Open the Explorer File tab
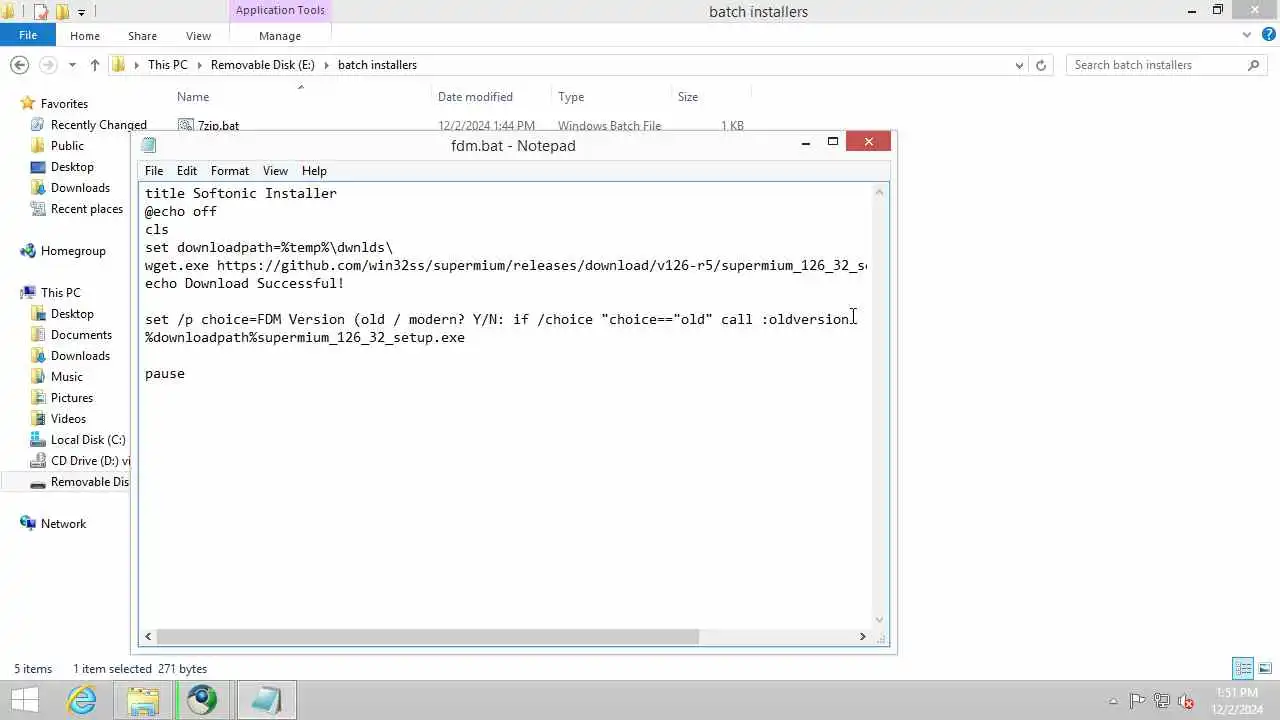This screenshot has width=1280, height=720. coord(28,35)
